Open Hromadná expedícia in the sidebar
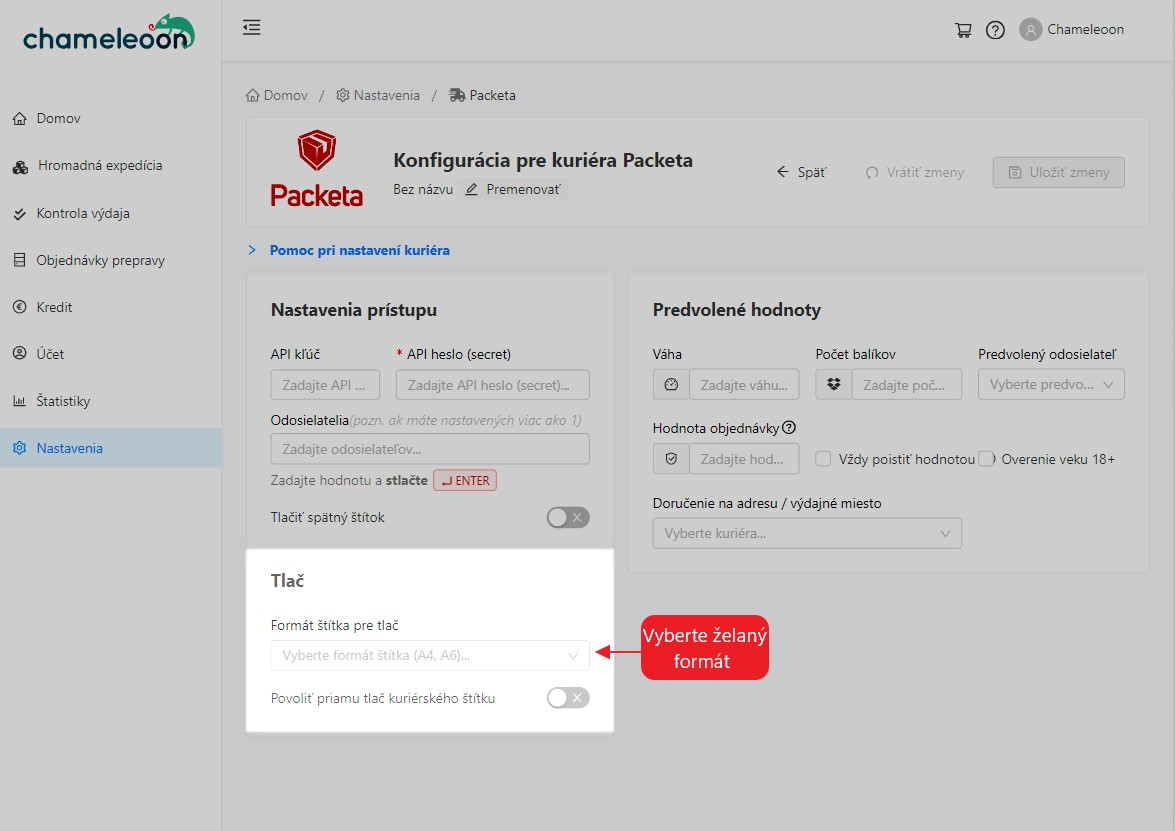The width and height of the screenshot is (1175, 831). [99, 166]
